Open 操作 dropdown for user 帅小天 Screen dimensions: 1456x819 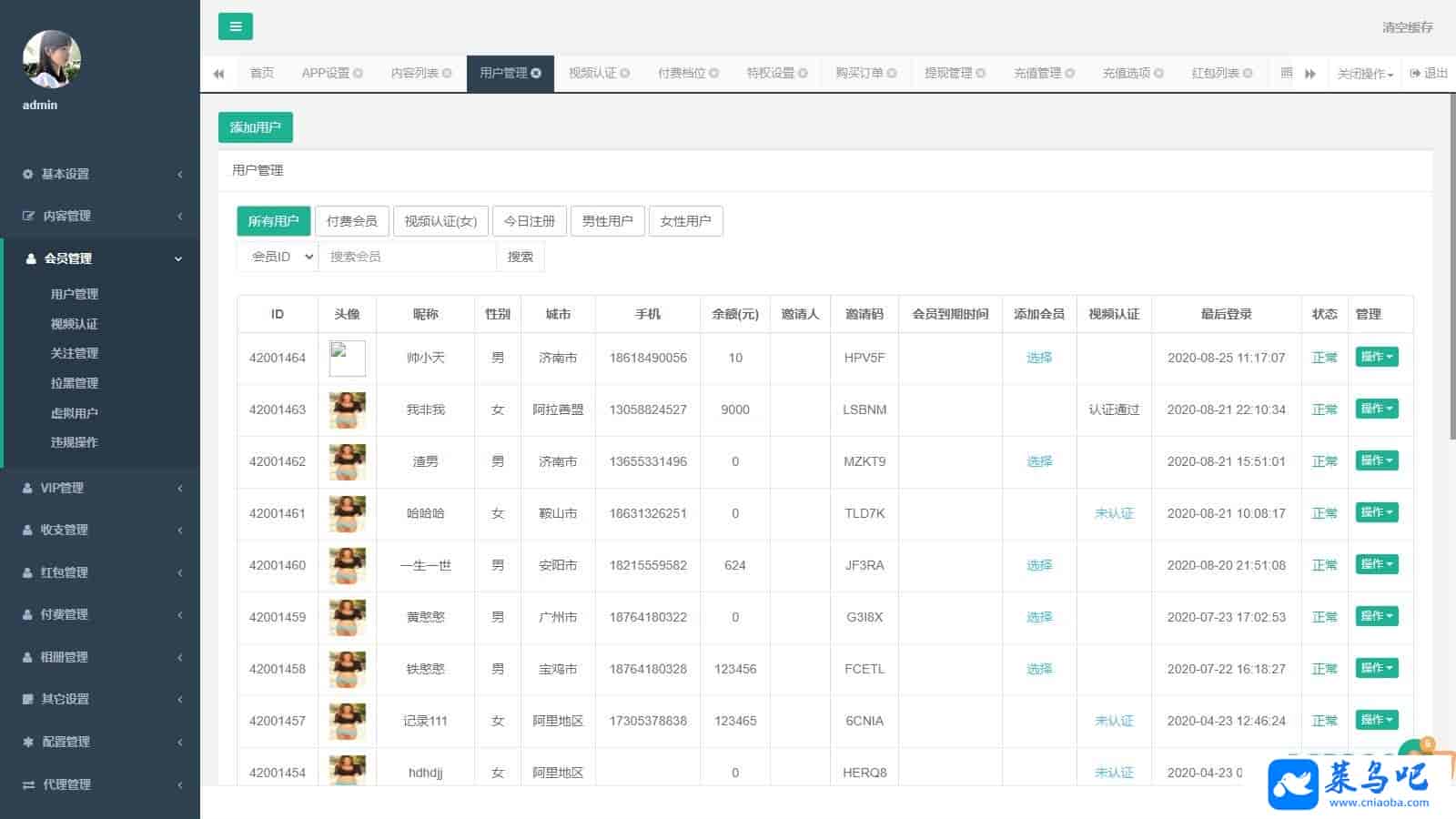point(1376,357)
